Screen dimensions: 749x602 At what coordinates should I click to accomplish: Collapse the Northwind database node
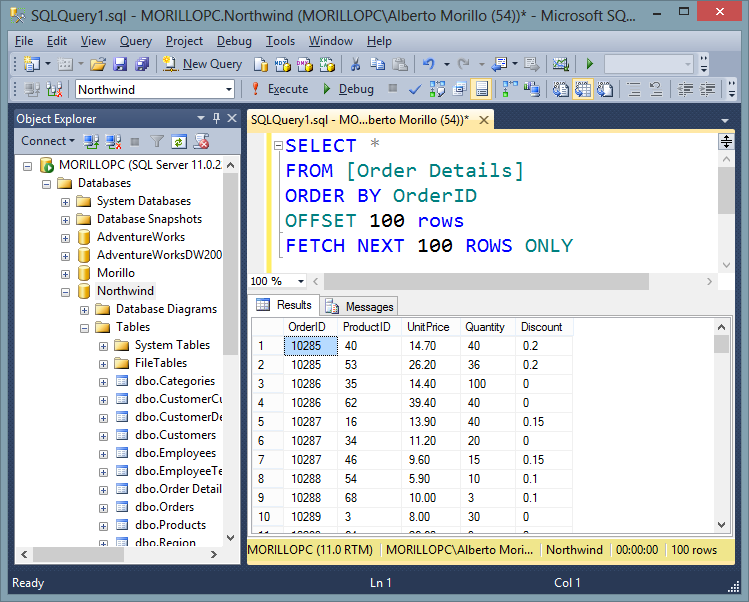point(65,292)
